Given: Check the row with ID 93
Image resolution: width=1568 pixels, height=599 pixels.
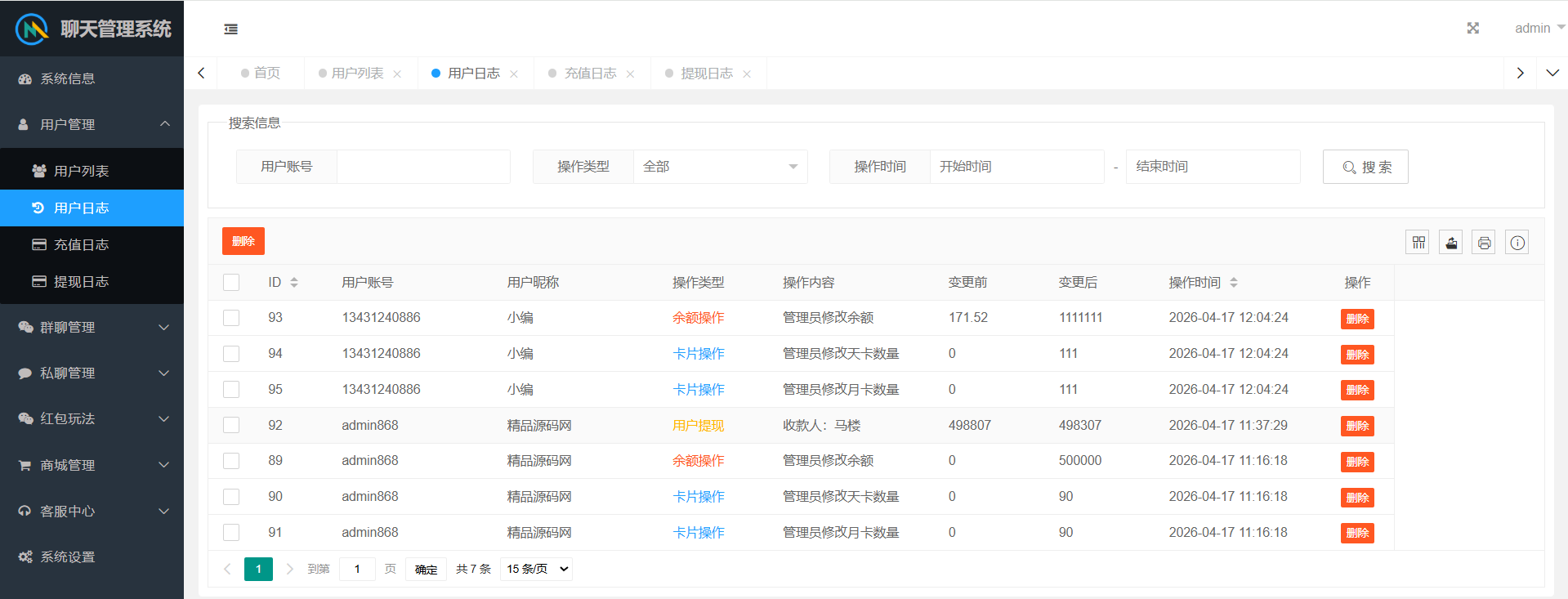Looking at the screenshot, I should tap(231, 318).
